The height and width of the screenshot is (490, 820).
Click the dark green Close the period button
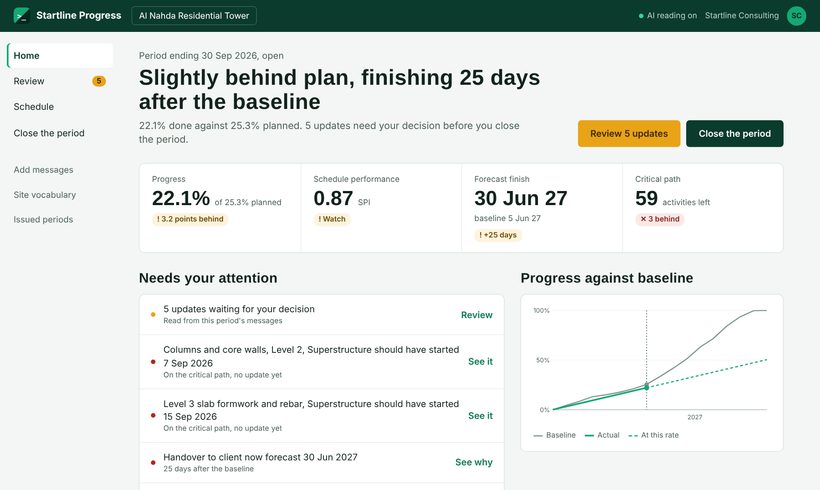[734, 133]
